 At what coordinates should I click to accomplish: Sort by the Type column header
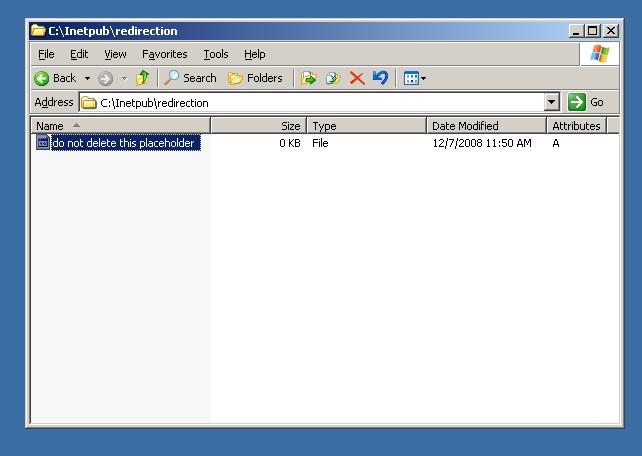coord(367,126)
